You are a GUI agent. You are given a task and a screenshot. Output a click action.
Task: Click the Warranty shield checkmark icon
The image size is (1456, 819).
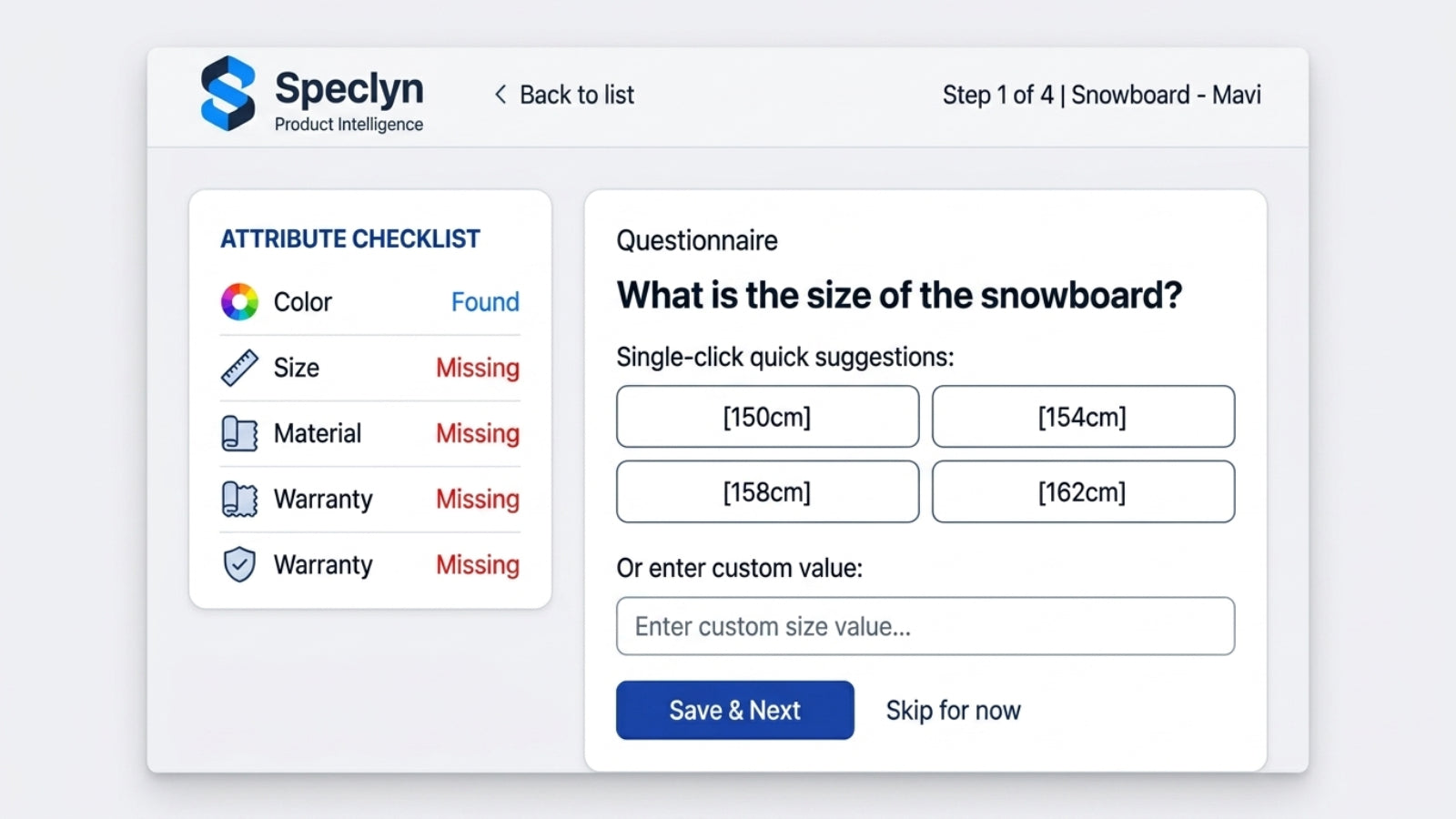point(239,564)
